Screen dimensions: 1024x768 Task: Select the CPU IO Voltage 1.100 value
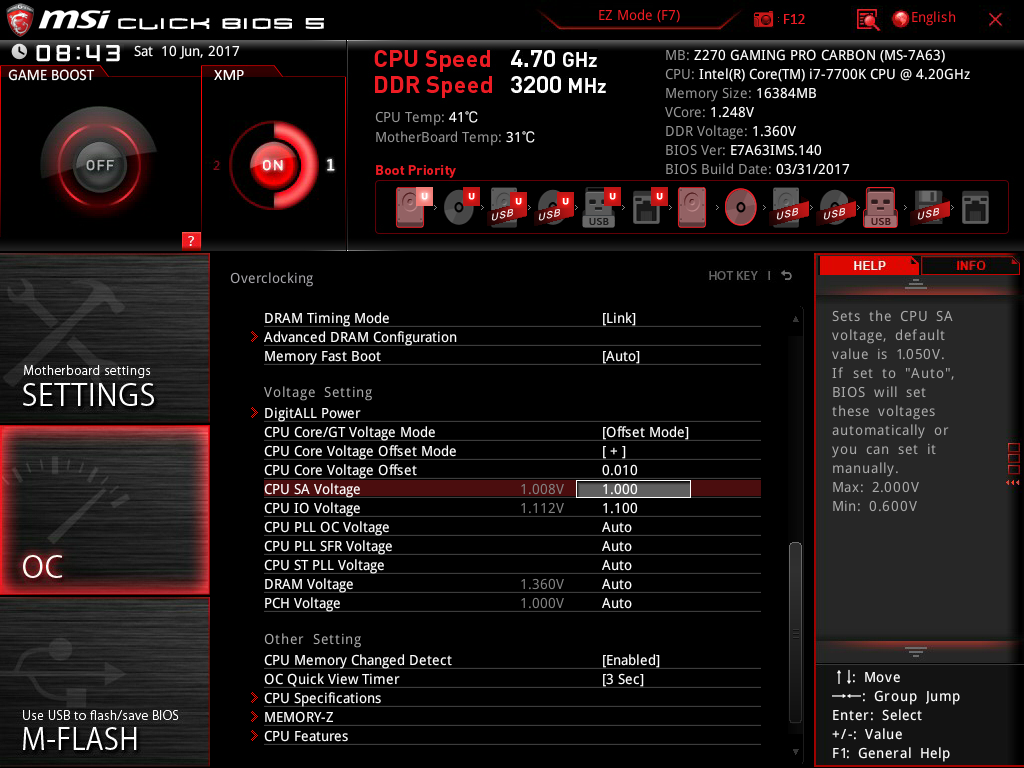coord(619,508)
